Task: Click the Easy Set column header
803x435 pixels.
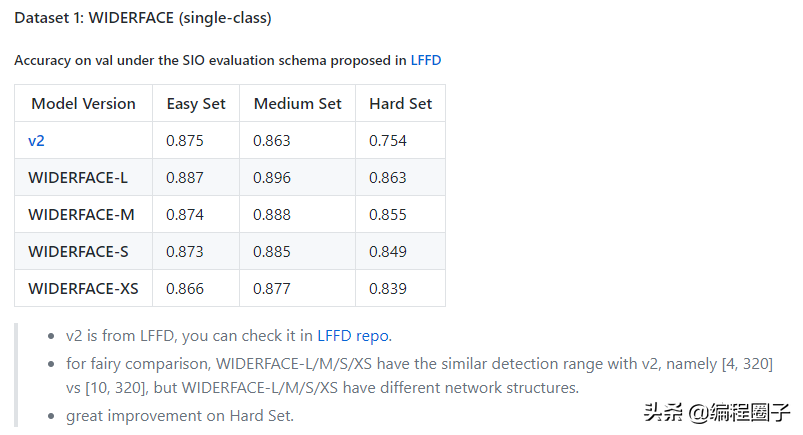Action: pos(195,104)
